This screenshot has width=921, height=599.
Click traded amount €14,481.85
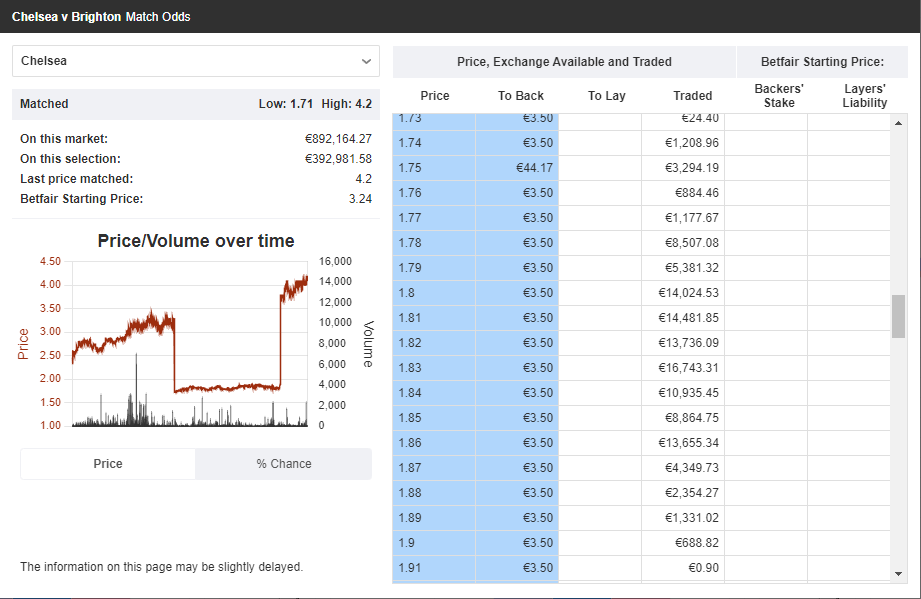688,318
